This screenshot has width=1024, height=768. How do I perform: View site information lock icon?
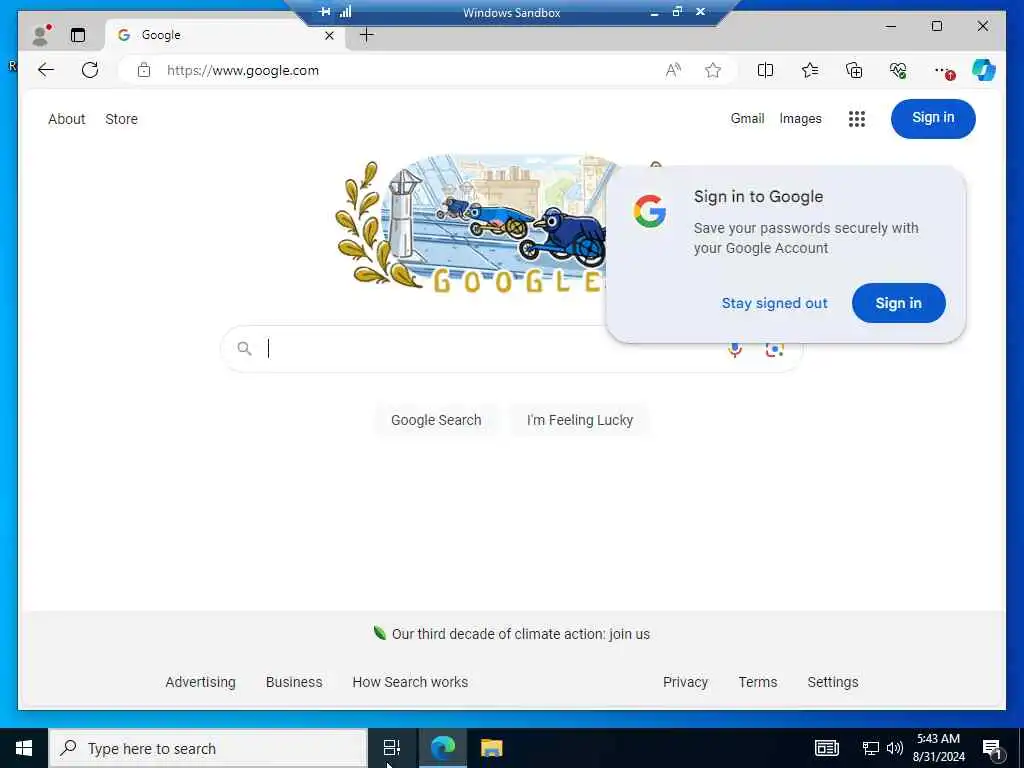(x=144, y=70)
